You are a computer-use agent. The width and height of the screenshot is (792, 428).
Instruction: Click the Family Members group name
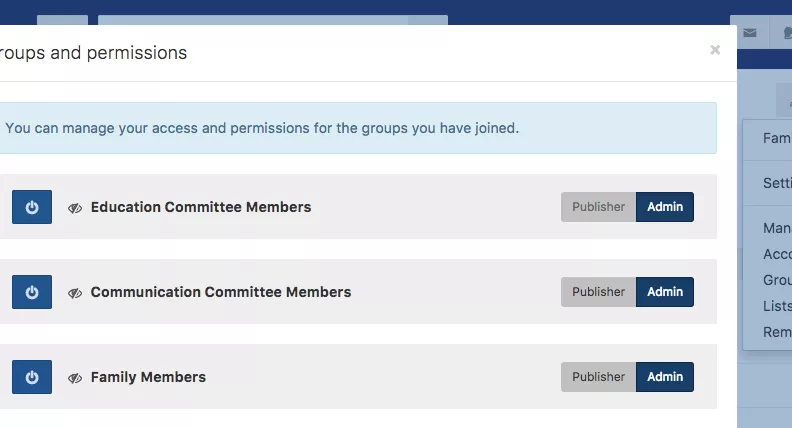[148, 377]
